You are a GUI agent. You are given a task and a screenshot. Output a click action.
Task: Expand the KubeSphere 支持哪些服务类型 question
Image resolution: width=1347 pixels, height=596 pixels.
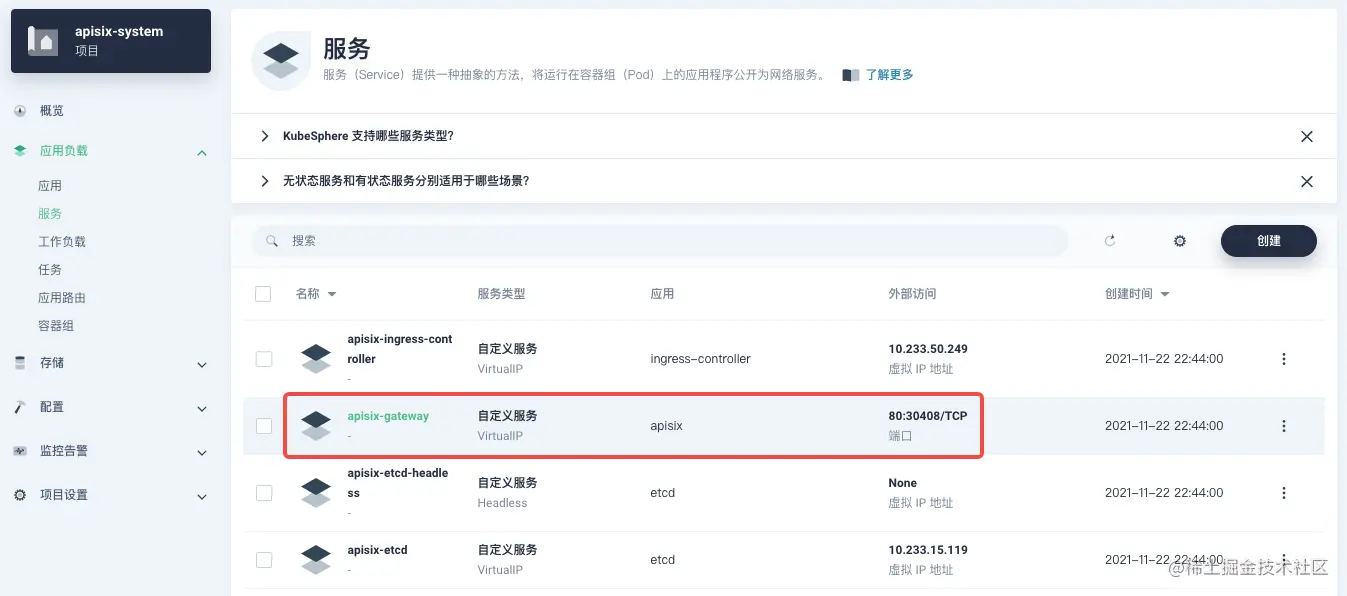[x=265, y=136]
